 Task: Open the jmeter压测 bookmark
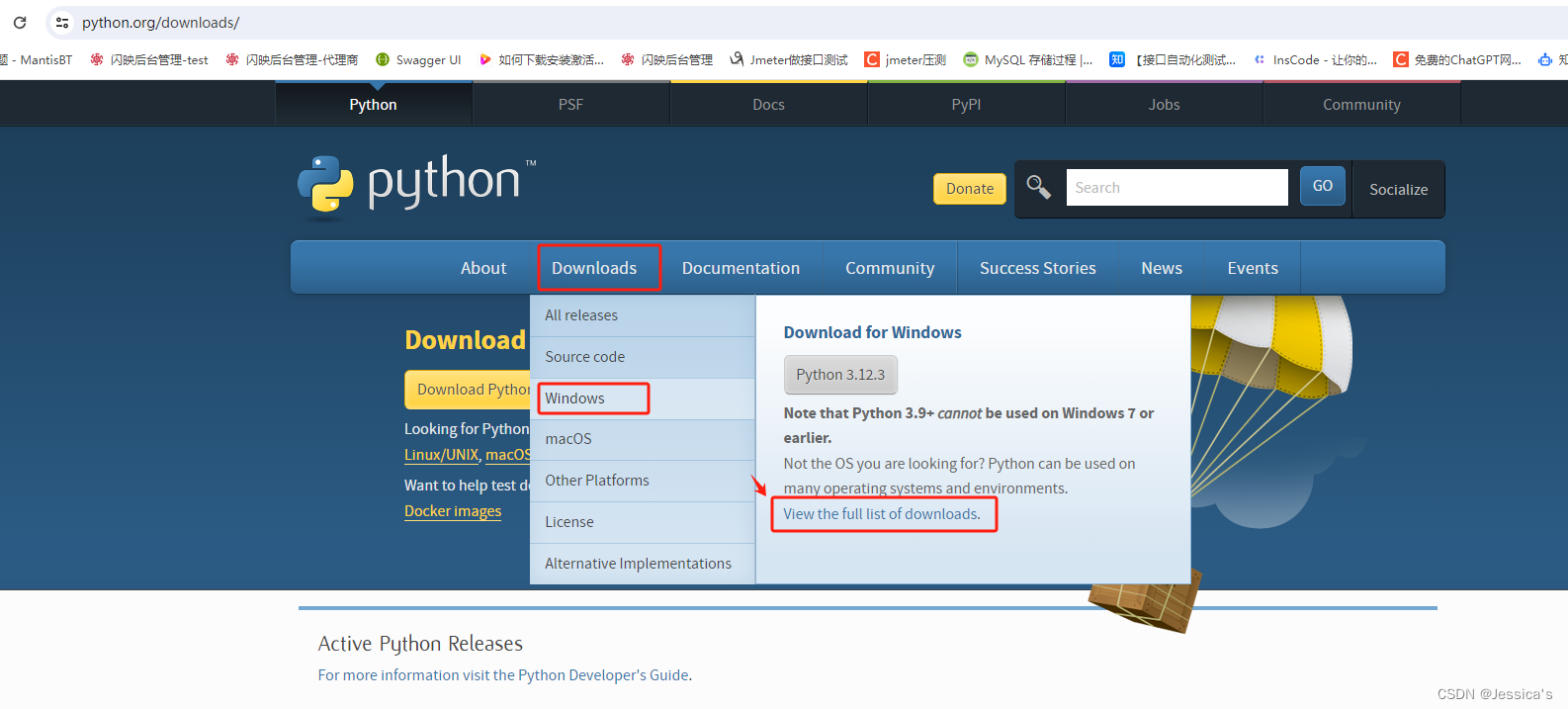[905, 59]
